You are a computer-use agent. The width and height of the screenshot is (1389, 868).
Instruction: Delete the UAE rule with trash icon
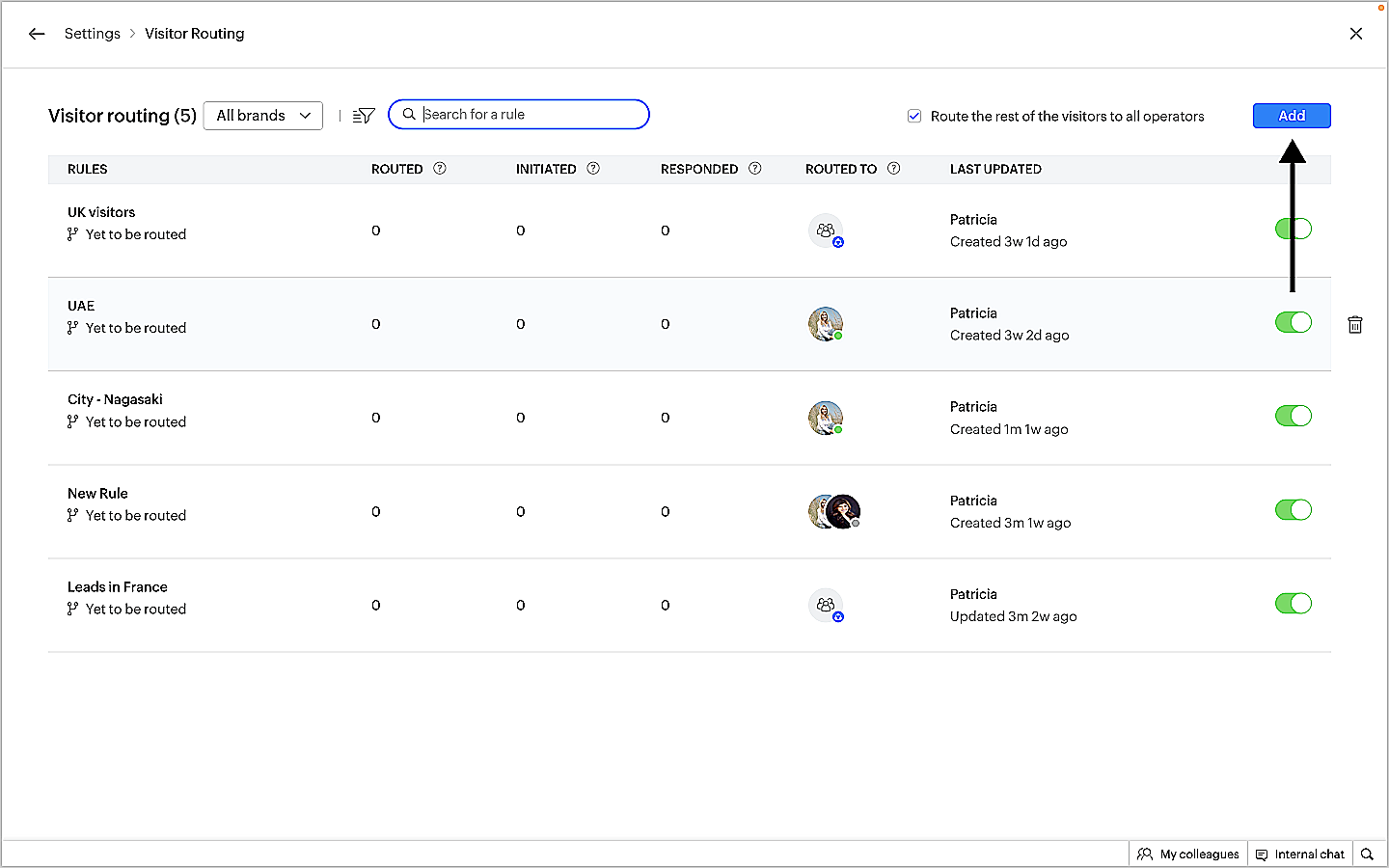1355,325
